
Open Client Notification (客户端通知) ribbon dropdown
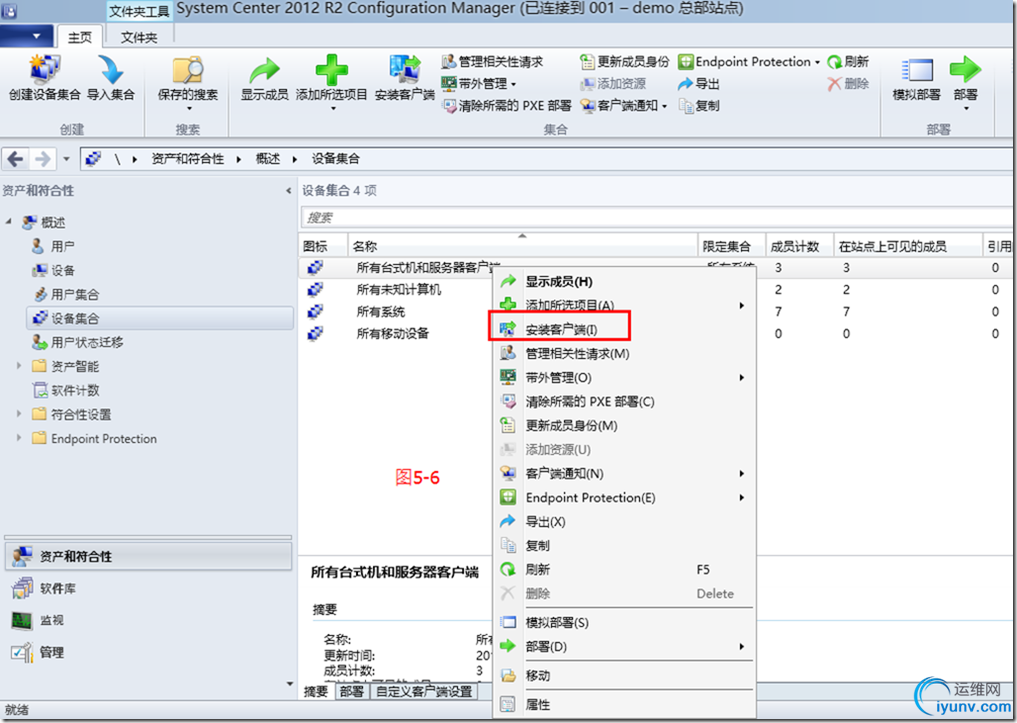pyautogui.click(x=624, y=106)
